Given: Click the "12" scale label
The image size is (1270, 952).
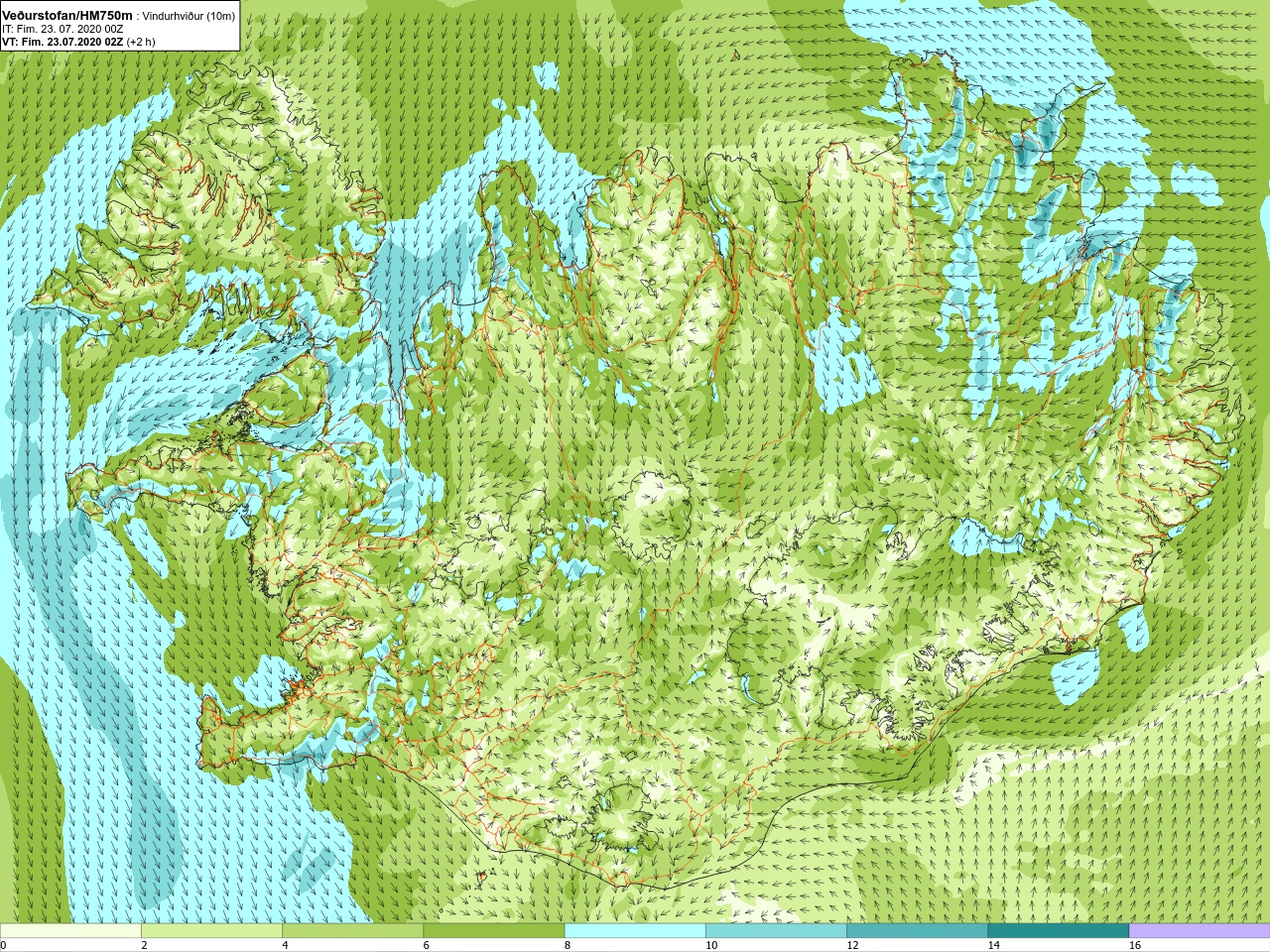Looking at the screenshot, I should pos(852,945).
